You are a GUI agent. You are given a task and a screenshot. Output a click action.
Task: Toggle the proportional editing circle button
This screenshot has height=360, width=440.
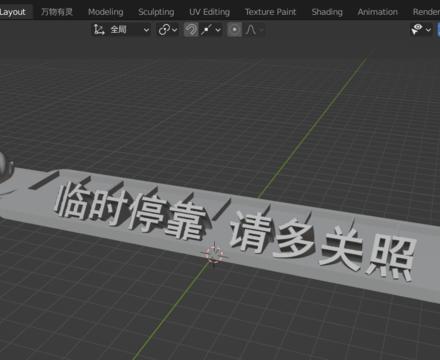tap(234, 30)
